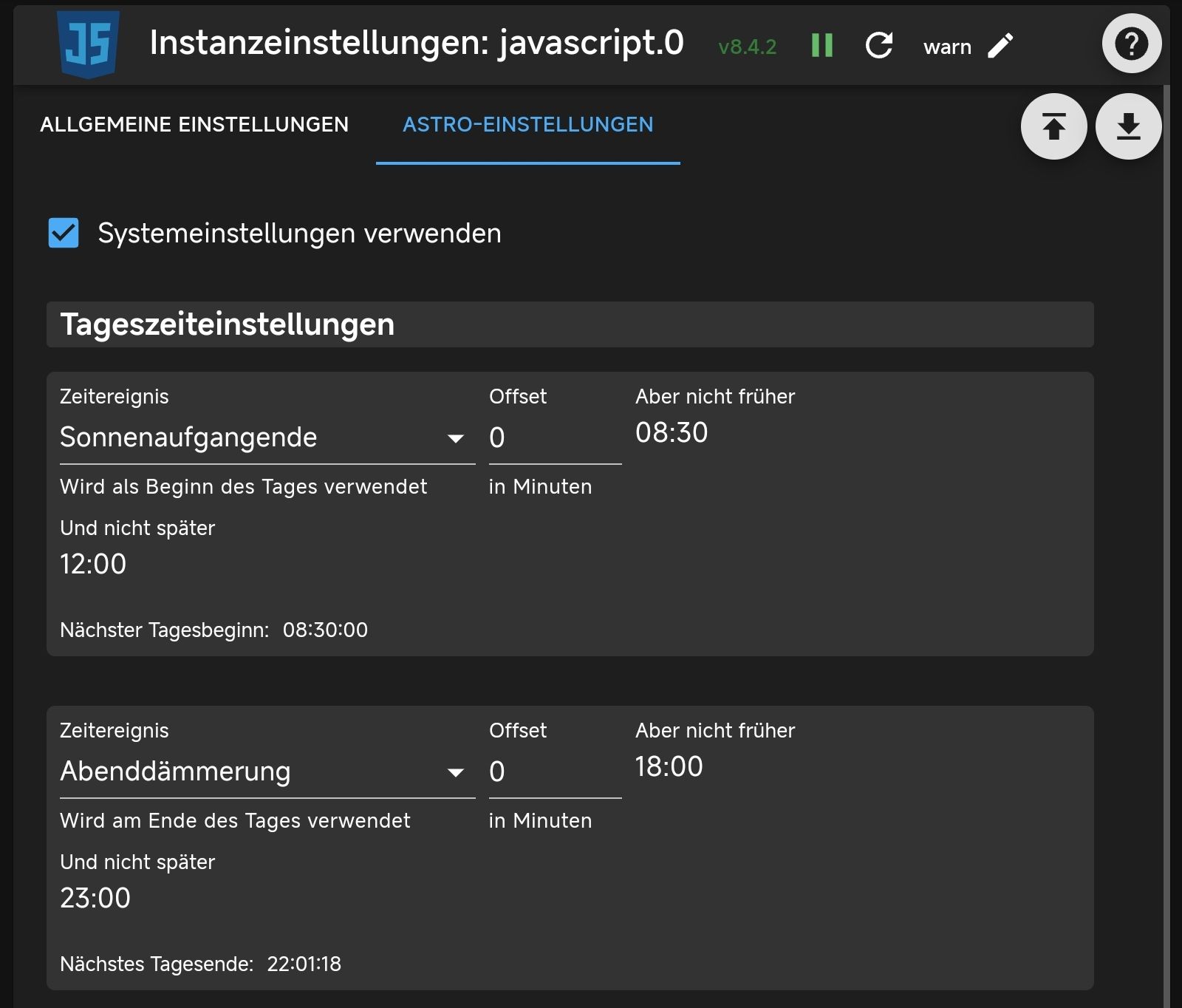This screenshot has width=1182, height=1008.
Task: Click the v8.4.2 version label
Action: point(747,47)
